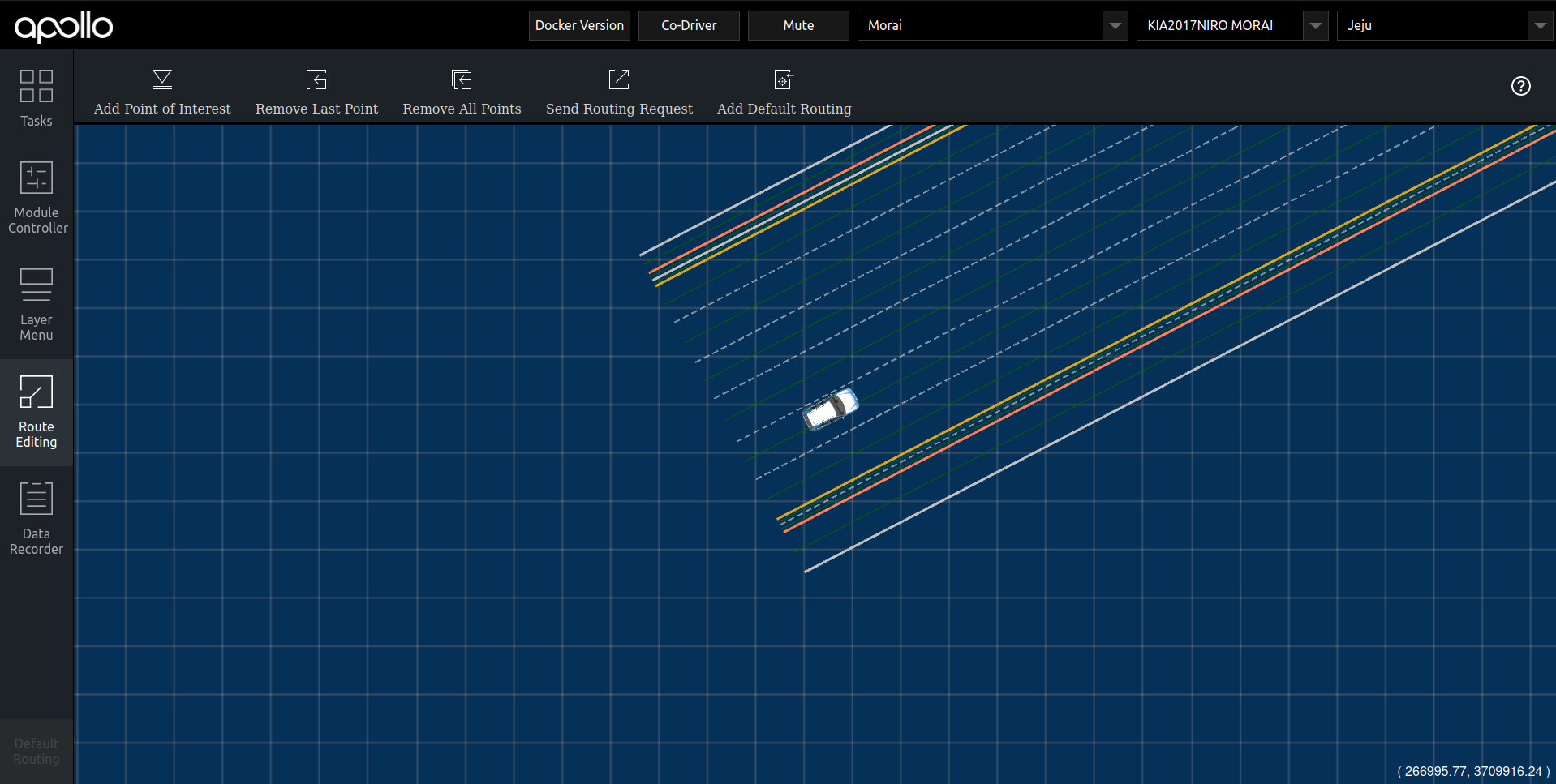Click the Remove All Points icon
1556x784 pixels.
(x=462, y=79)
